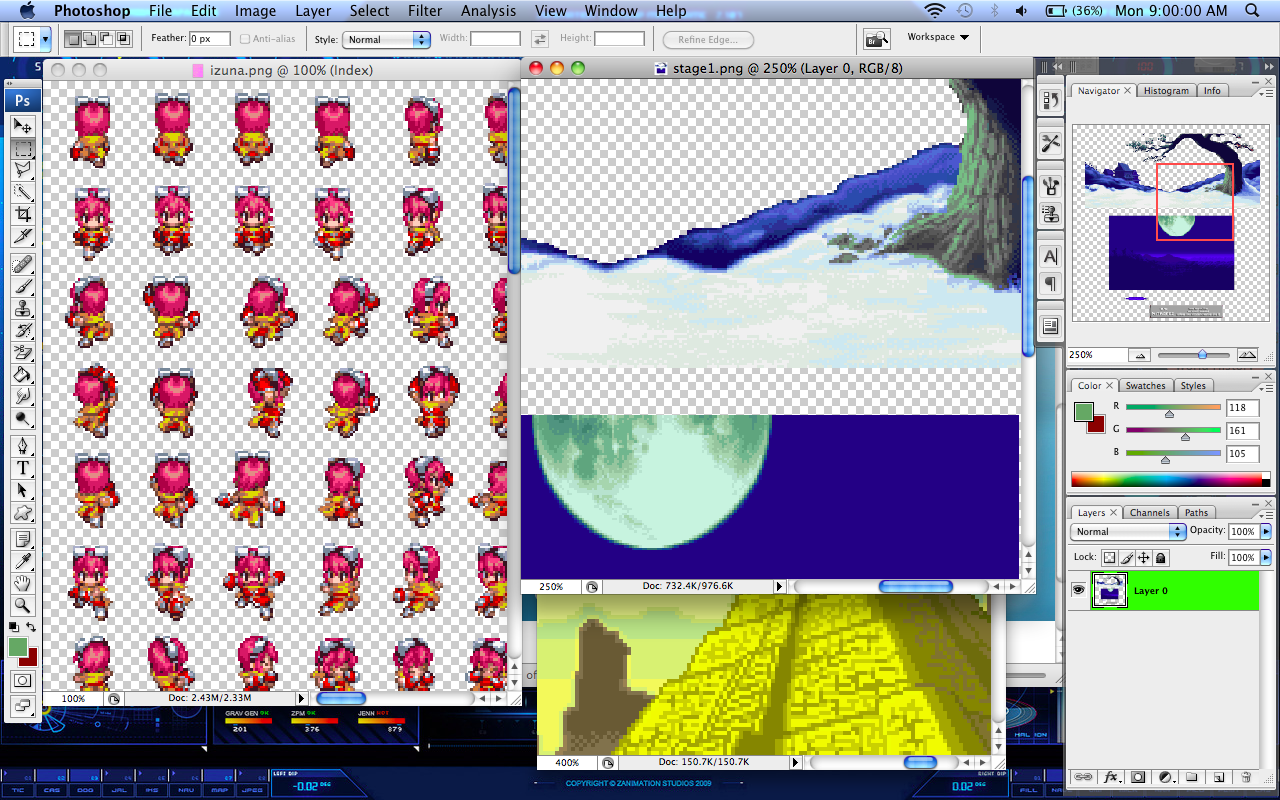This screenshot has width=1280, height=800.
Task: Switch to the Channels tab
Action: [x=1149, y=513]
